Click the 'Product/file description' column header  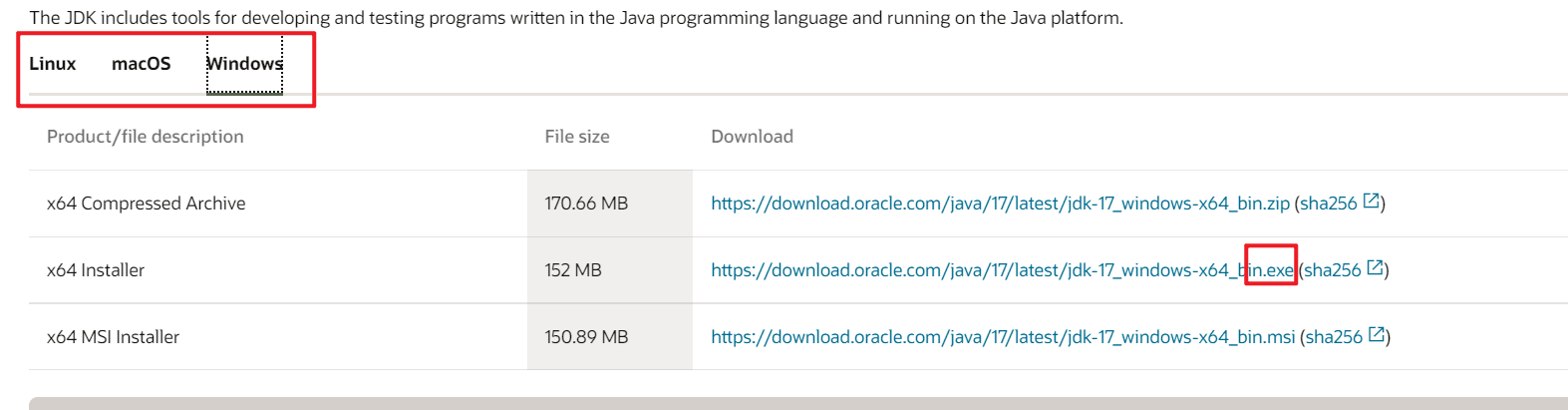146,137
